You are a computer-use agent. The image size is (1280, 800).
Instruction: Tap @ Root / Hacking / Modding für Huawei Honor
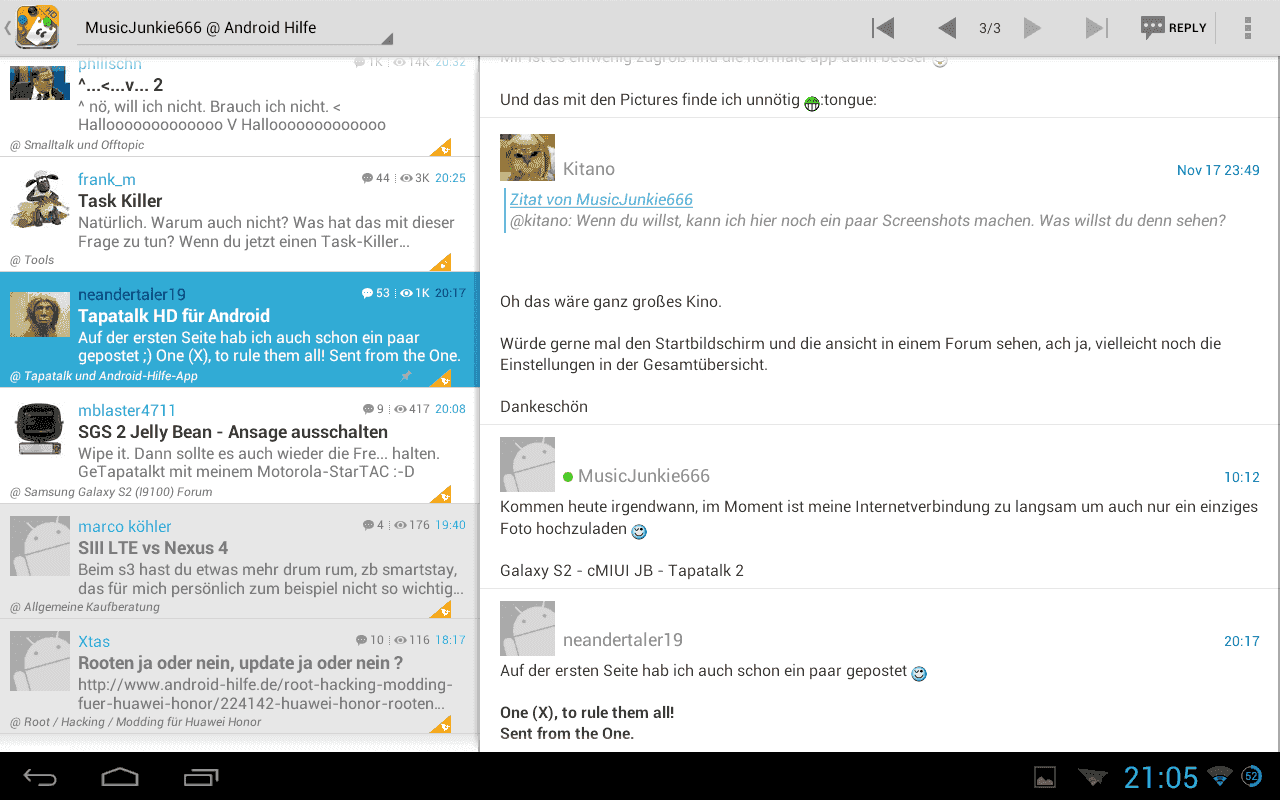click(x=135, y=722)
